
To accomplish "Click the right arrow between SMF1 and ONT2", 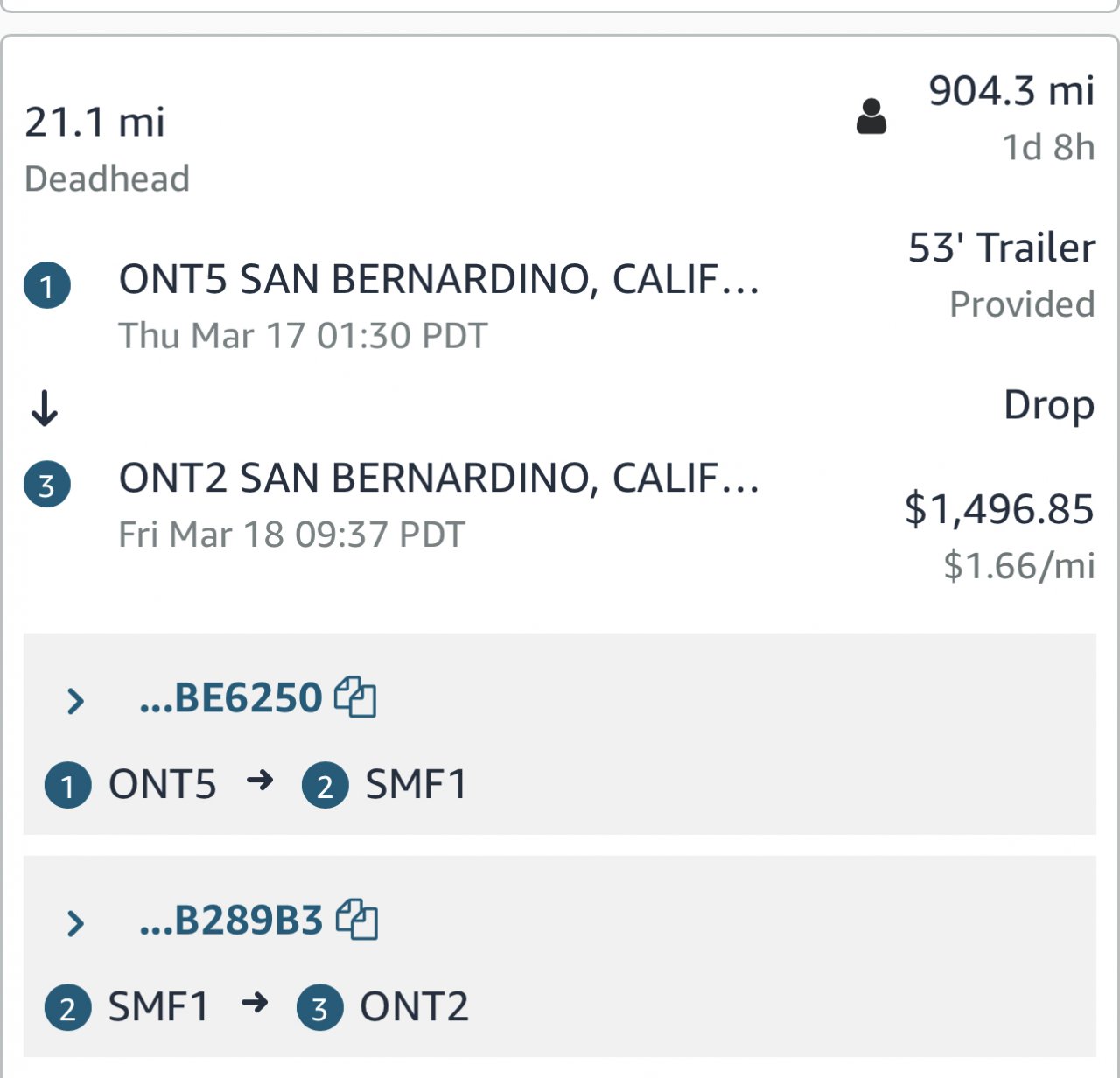I will (x=255, y=1002).
